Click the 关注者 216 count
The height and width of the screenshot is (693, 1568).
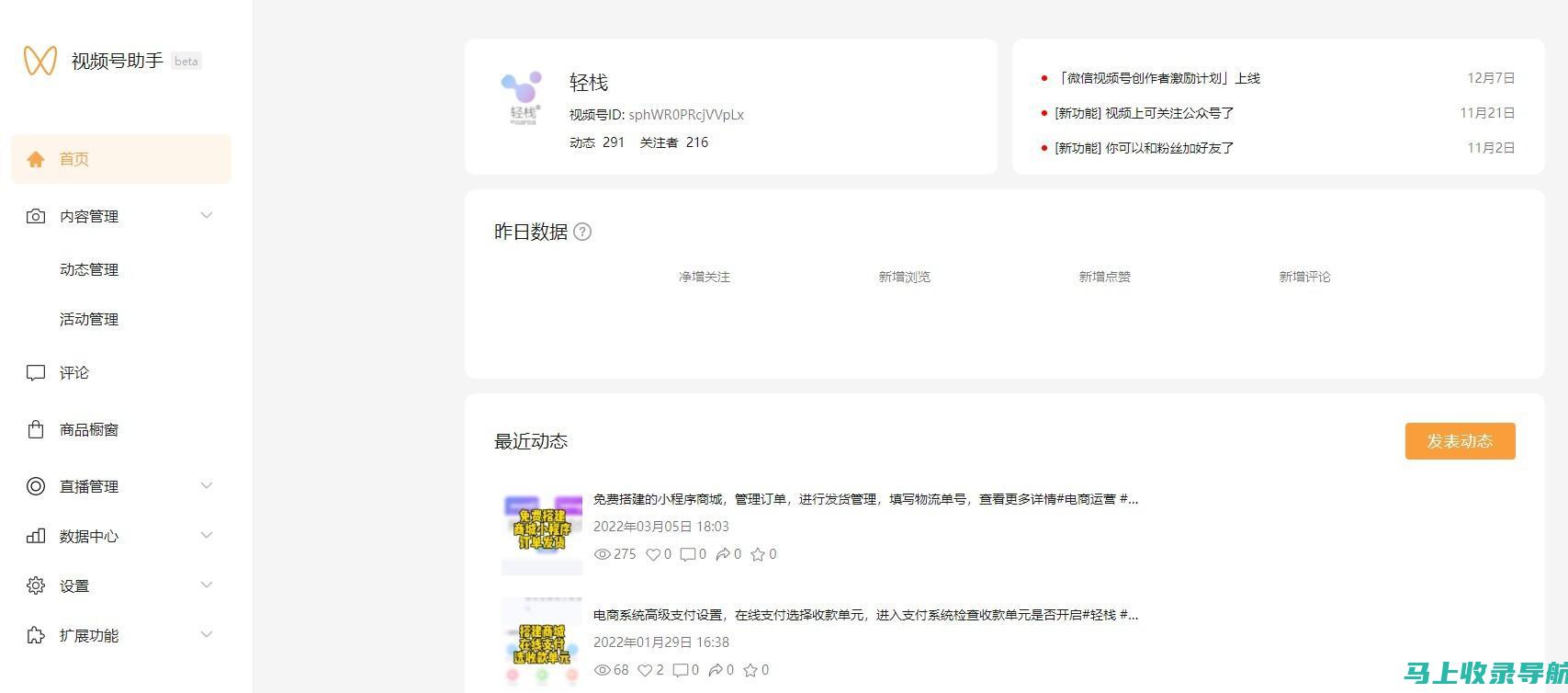(x=674, y=142)
